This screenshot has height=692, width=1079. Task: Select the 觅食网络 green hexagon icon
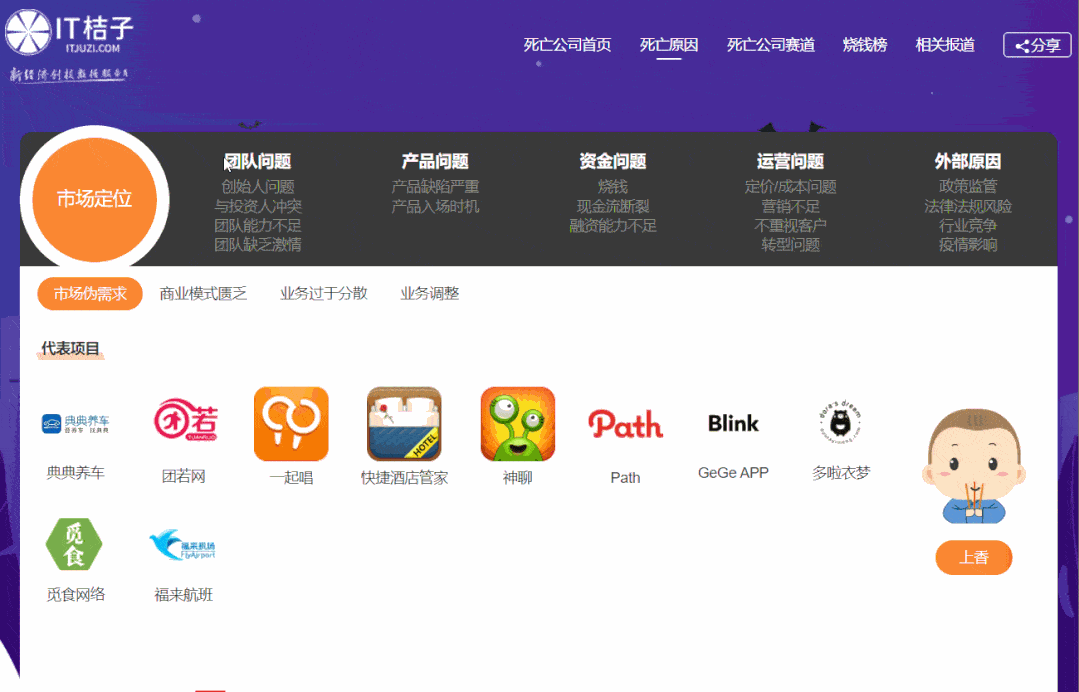coord(74,544)
